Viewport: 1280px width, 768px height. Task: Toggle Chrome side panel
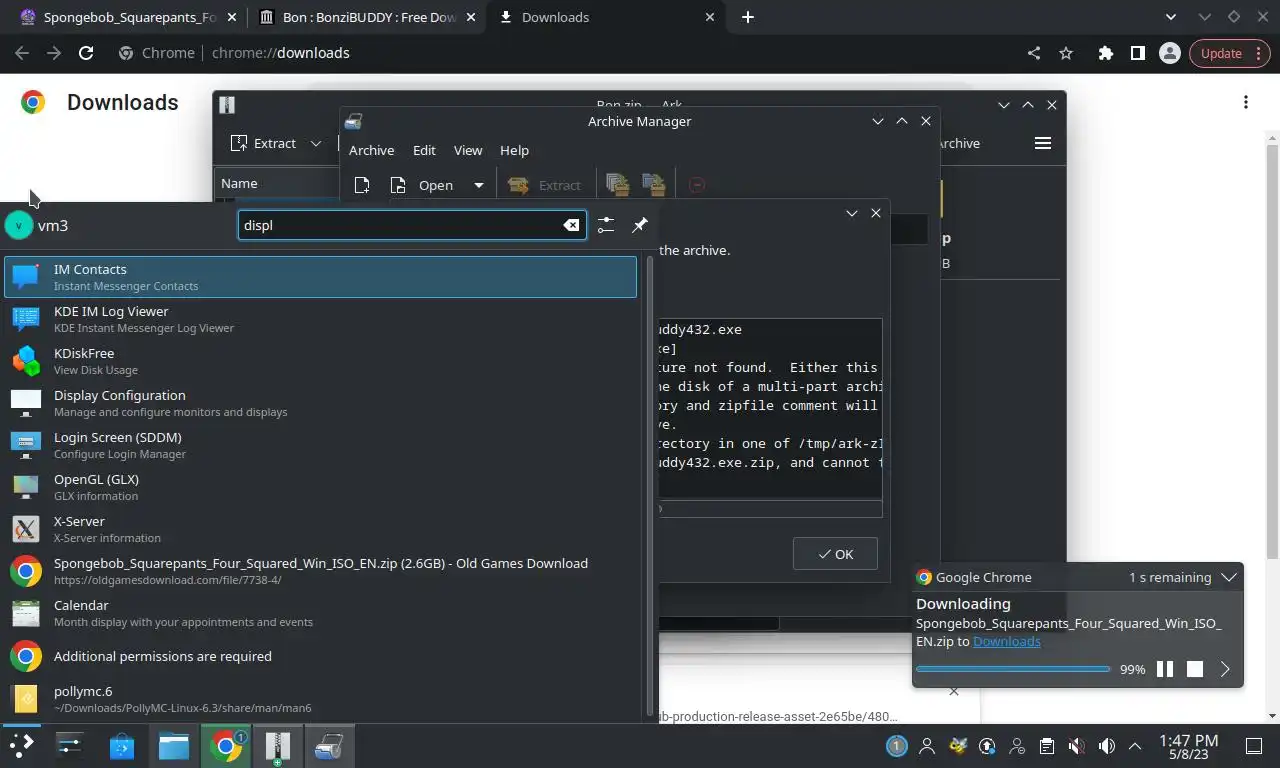(1137, 53)
